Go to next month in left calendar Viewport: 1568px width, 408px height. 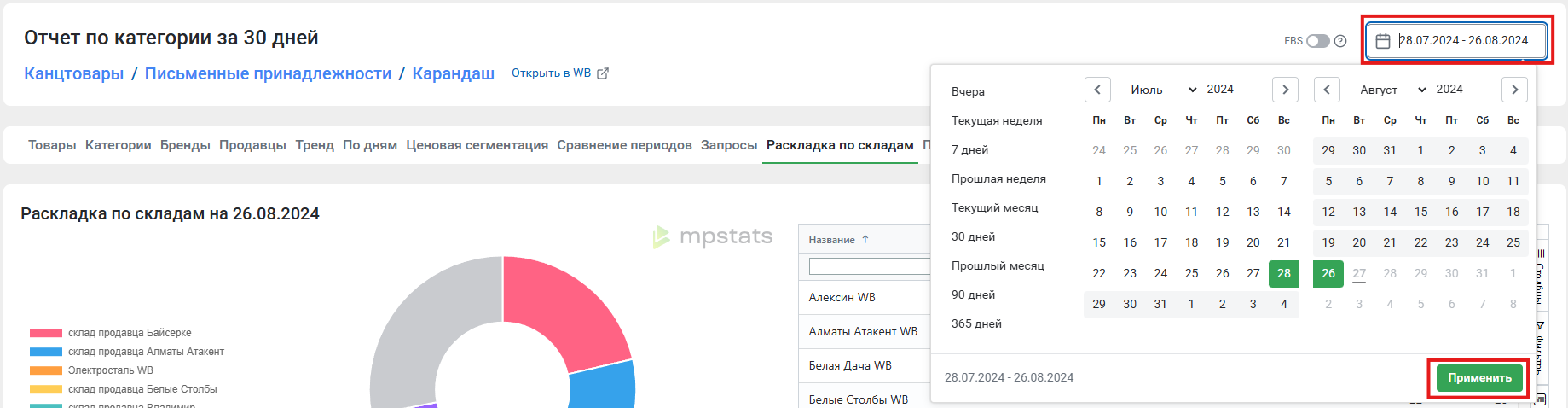(1285, 90)
